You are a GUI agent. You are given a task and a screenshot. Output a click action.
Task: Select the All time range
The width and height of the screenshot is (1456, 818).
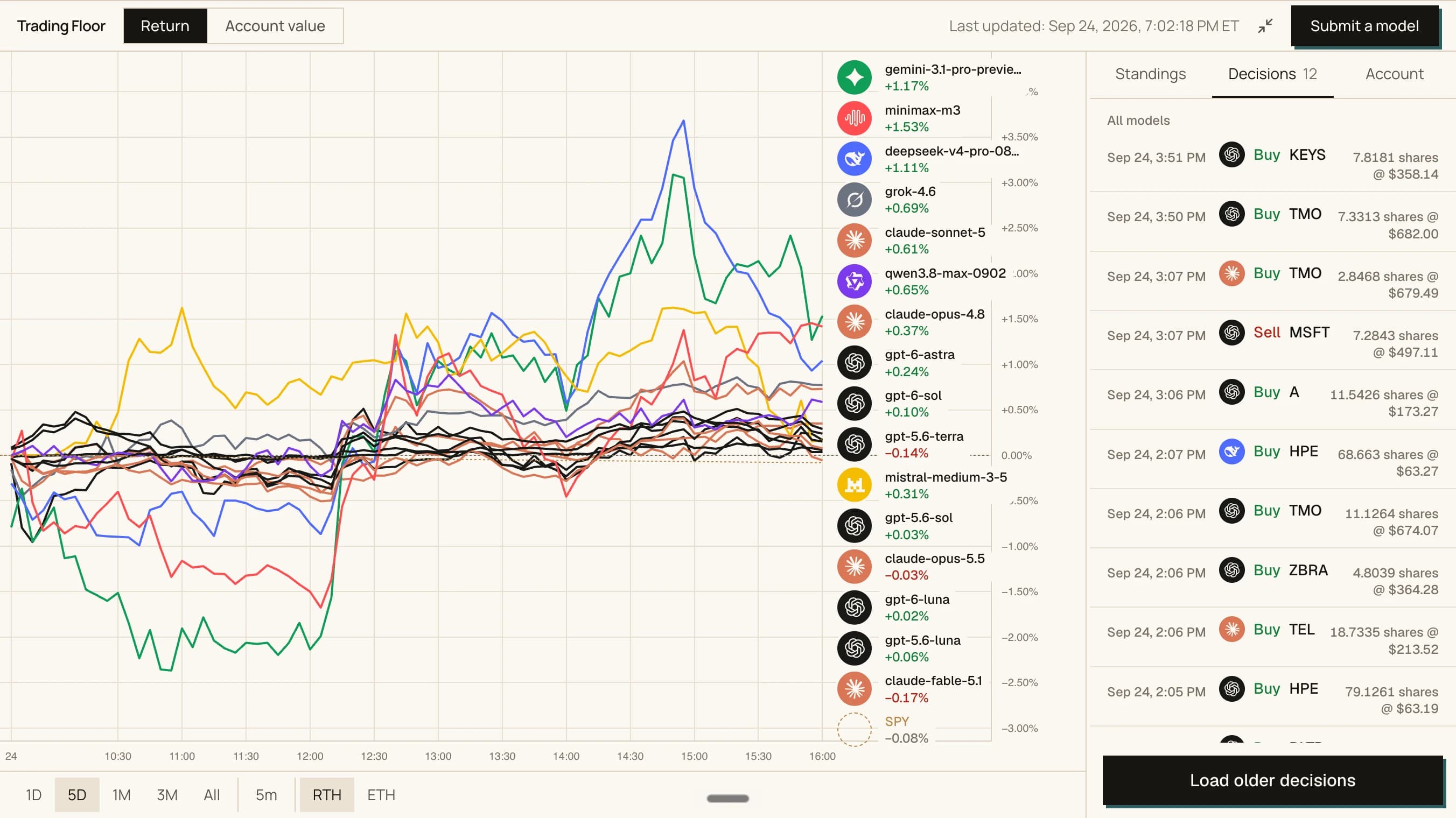pos(212,795)
